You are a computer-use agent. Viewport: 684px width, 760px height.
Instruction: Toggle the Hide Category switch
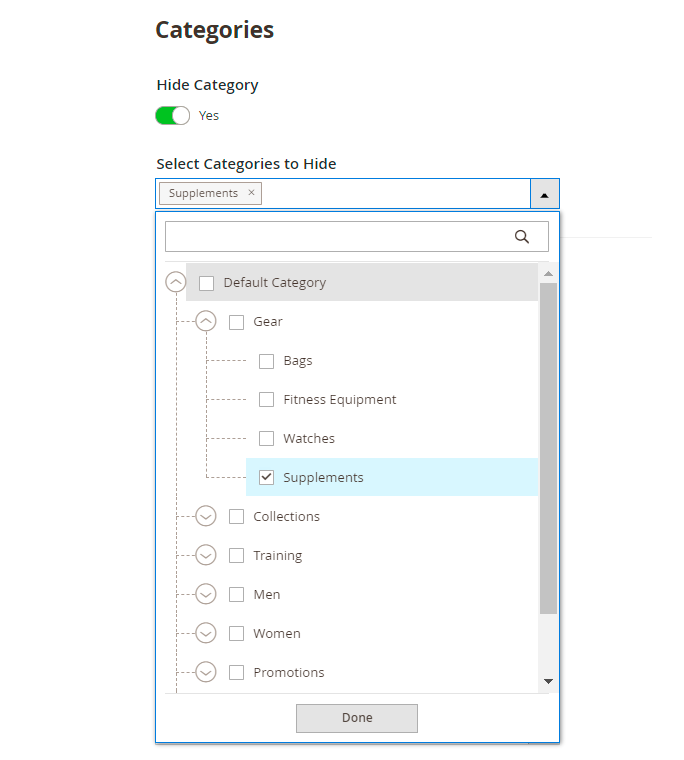click(x=172, y=115)
